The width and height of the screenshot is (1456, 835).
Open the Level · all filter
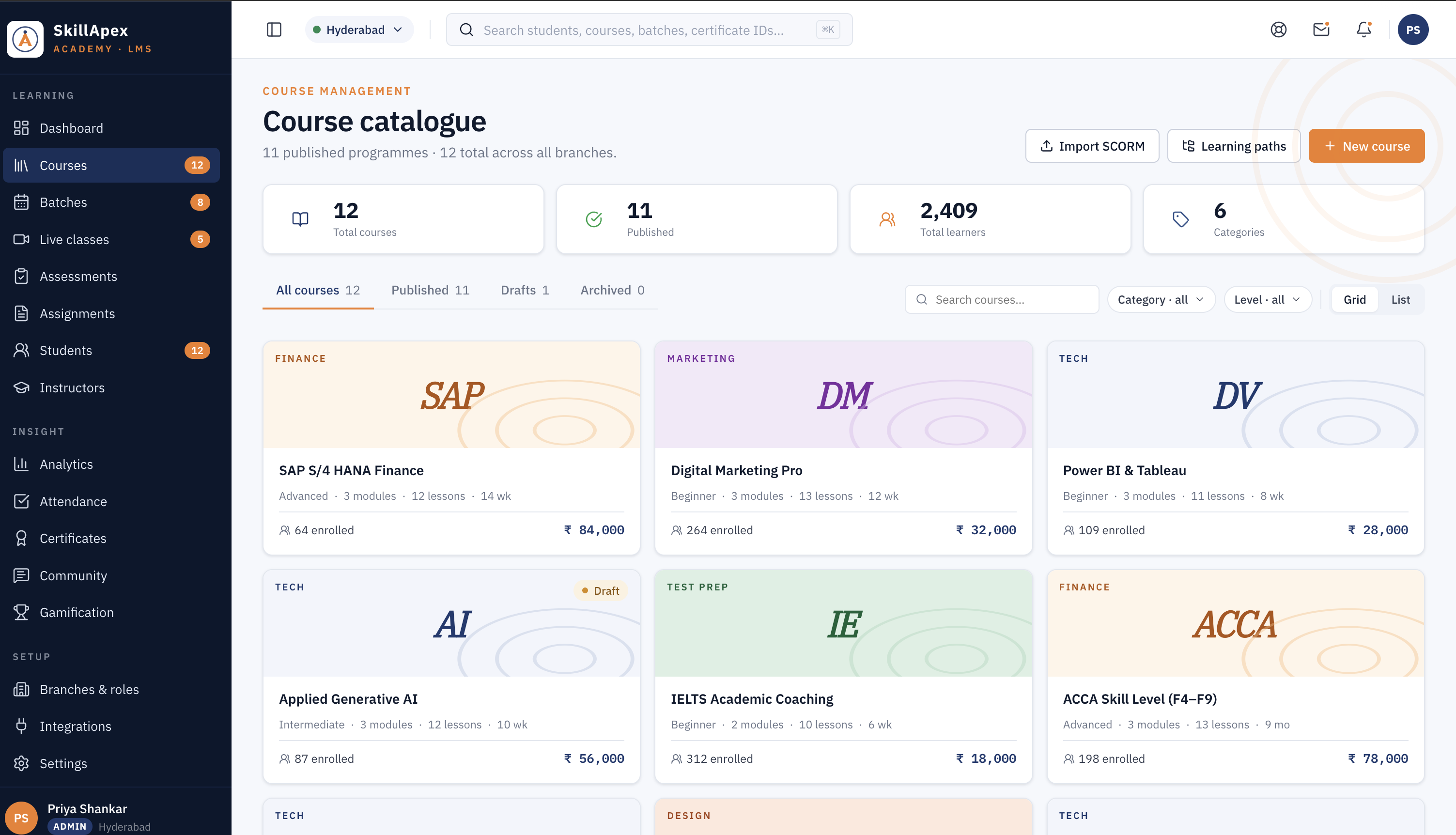pyautogui.click(x=1267, y=299)
